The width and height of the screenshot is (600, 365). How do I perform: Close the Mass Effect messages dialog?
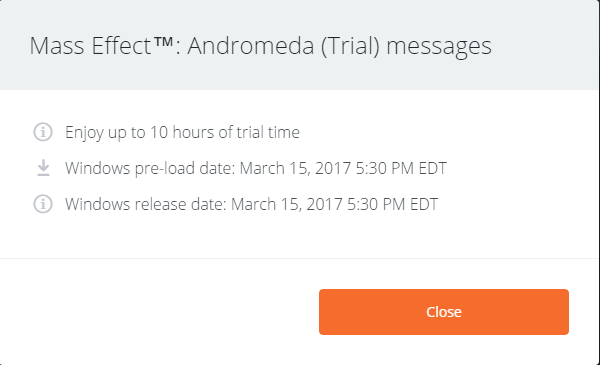pyautogui.click(x=444, y=312)
